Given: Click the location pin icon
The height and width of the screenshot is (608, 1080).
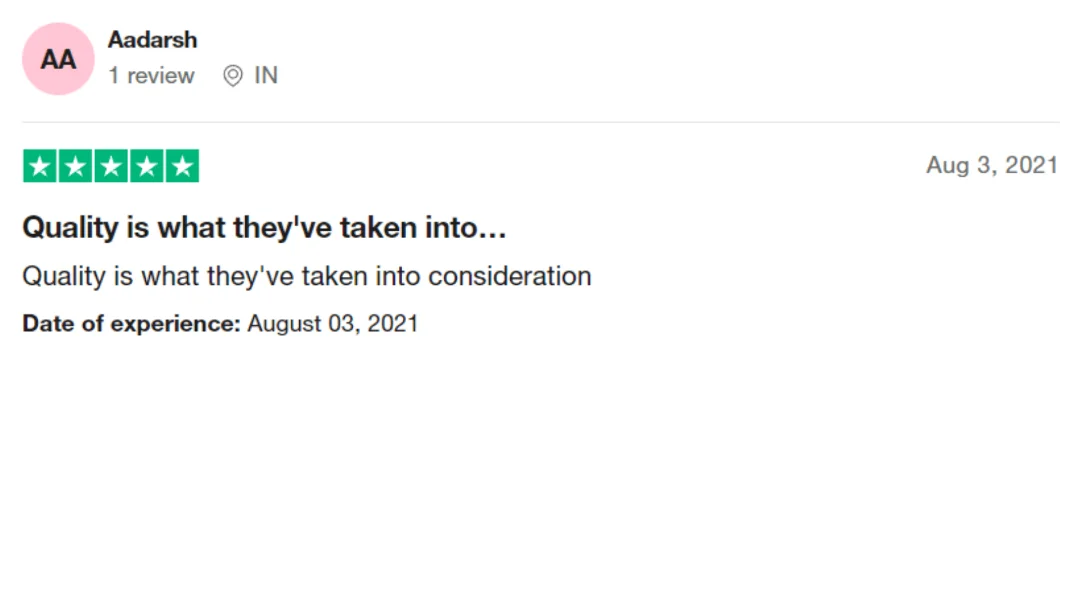Looking at the screenshot, I should 233,75.
